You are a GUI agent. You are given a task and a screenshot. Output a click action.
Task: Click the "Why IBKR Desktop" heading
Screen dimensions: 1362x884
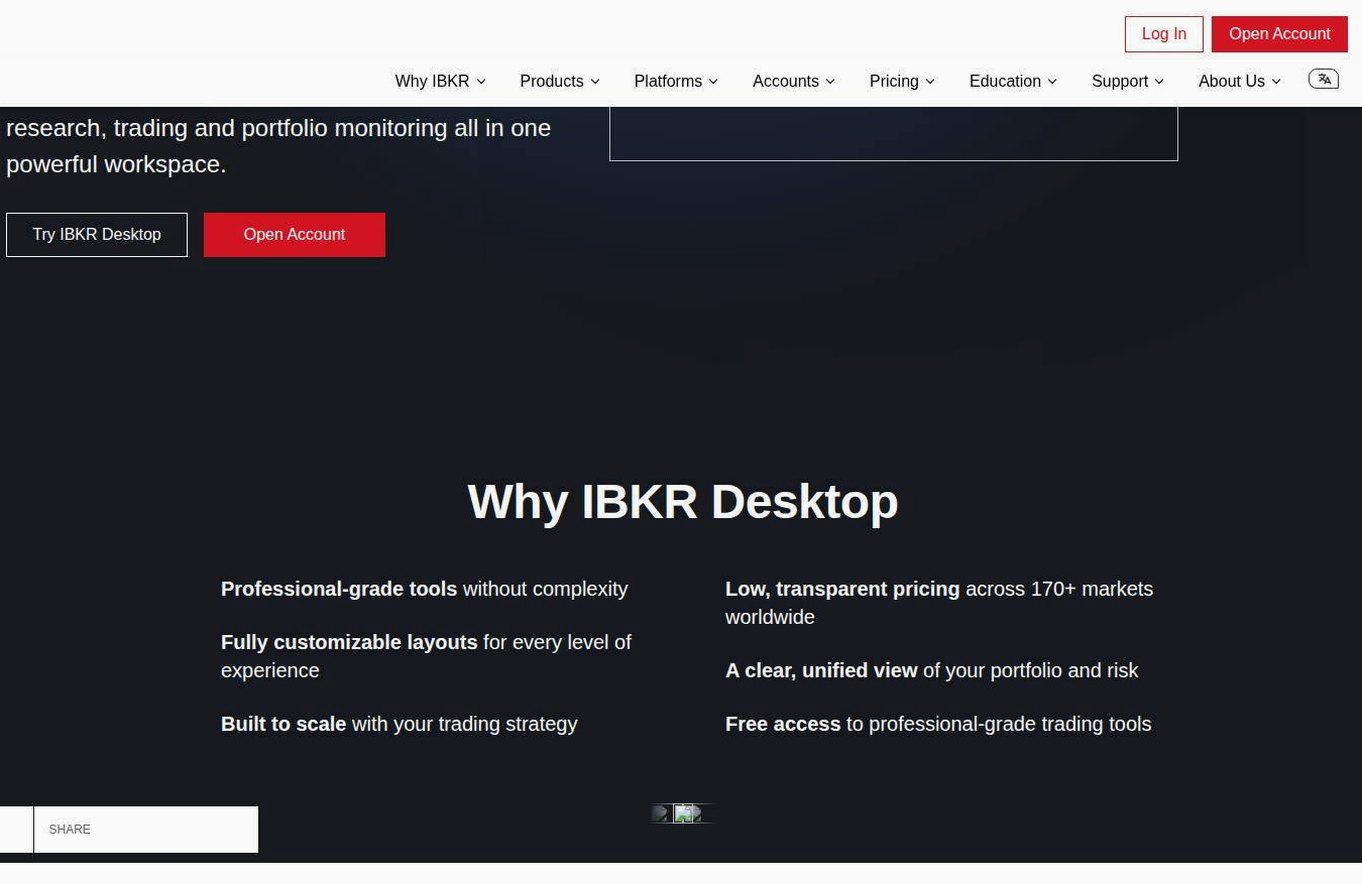tap(683, 501)
